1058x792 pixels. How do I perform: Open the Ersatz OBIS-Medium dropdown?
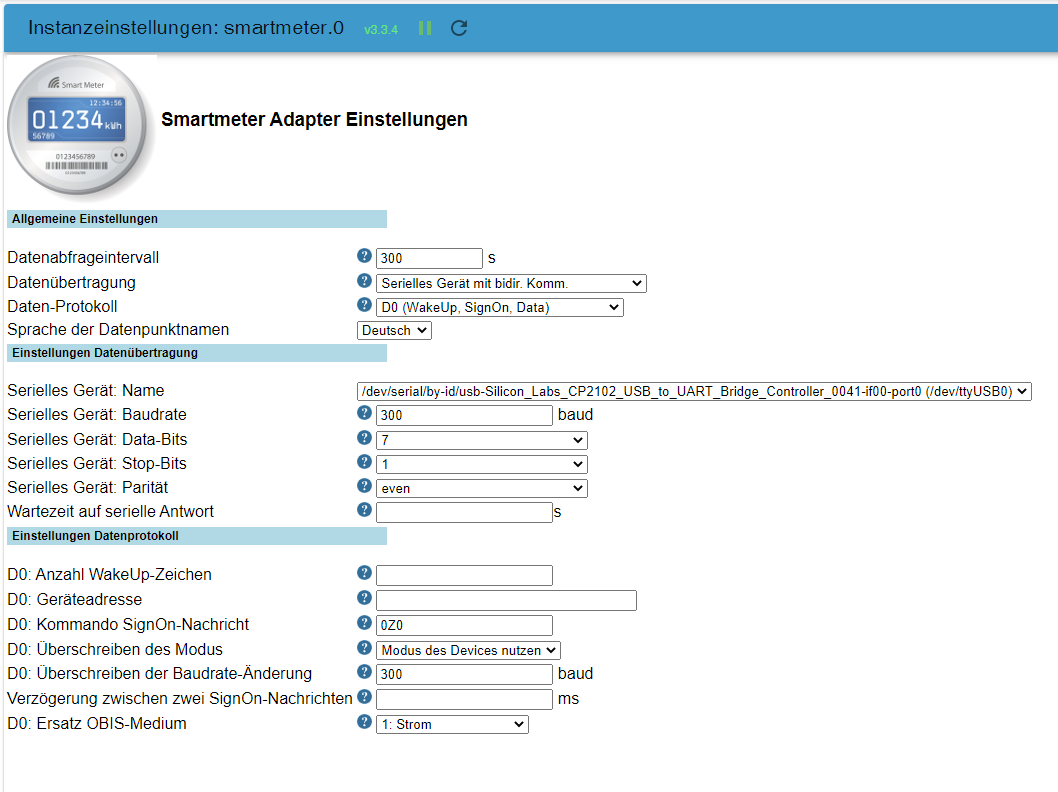452,725
